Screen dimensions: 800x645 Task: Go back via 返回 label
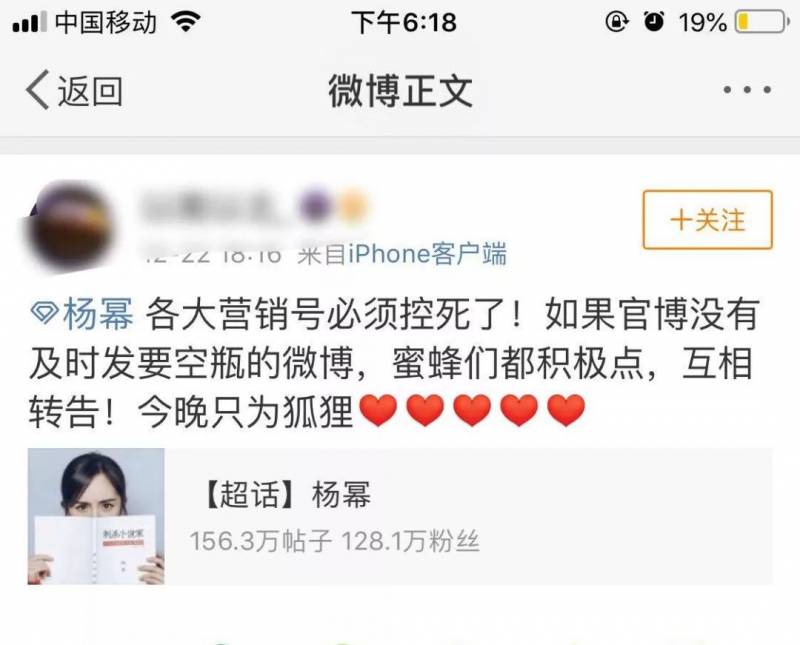pos(90,91)
